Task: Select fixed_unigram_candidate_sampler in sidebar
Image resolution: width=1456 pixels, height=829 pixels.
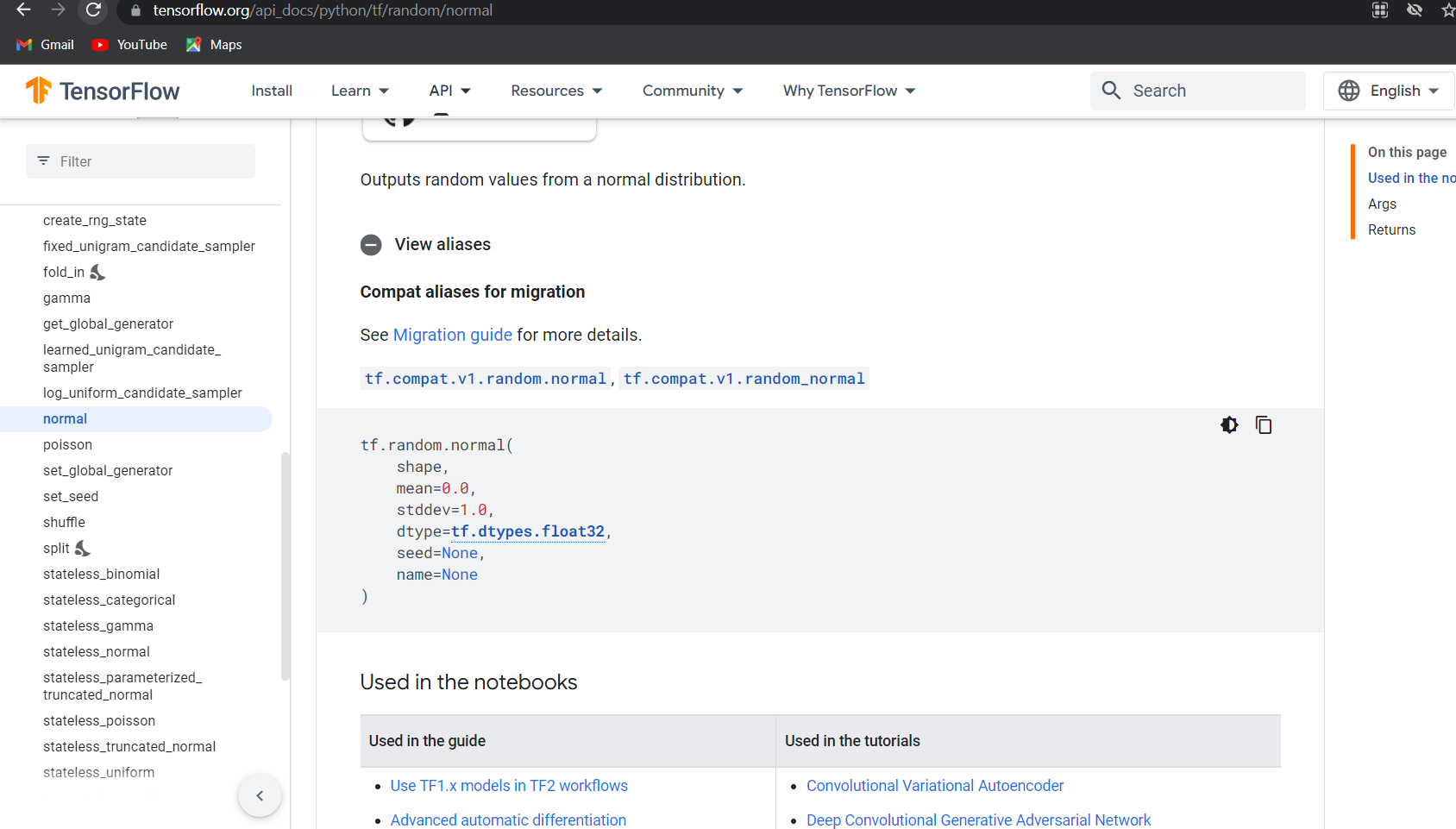Action: click(x=149, y=247)
